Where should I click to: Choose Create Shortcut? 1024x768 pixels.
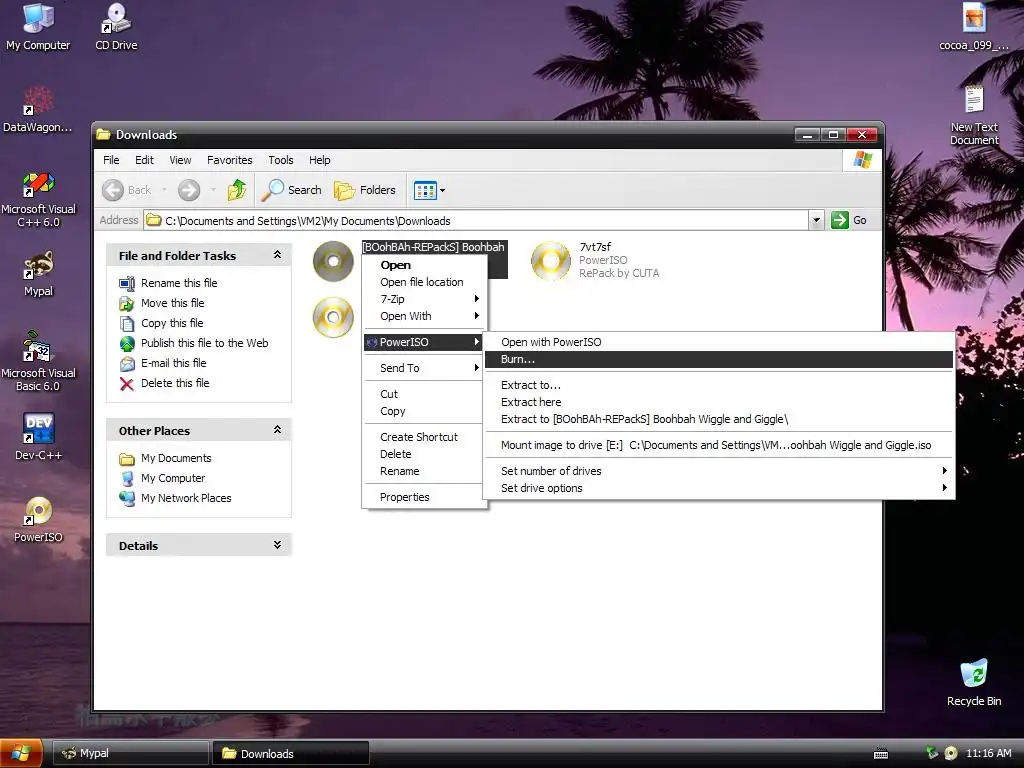coord(424,438)
